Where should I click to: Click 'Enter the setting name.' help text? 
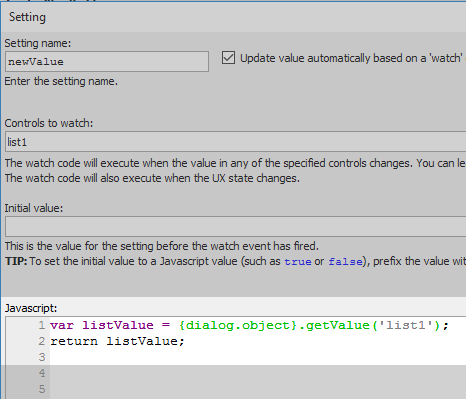61,81
